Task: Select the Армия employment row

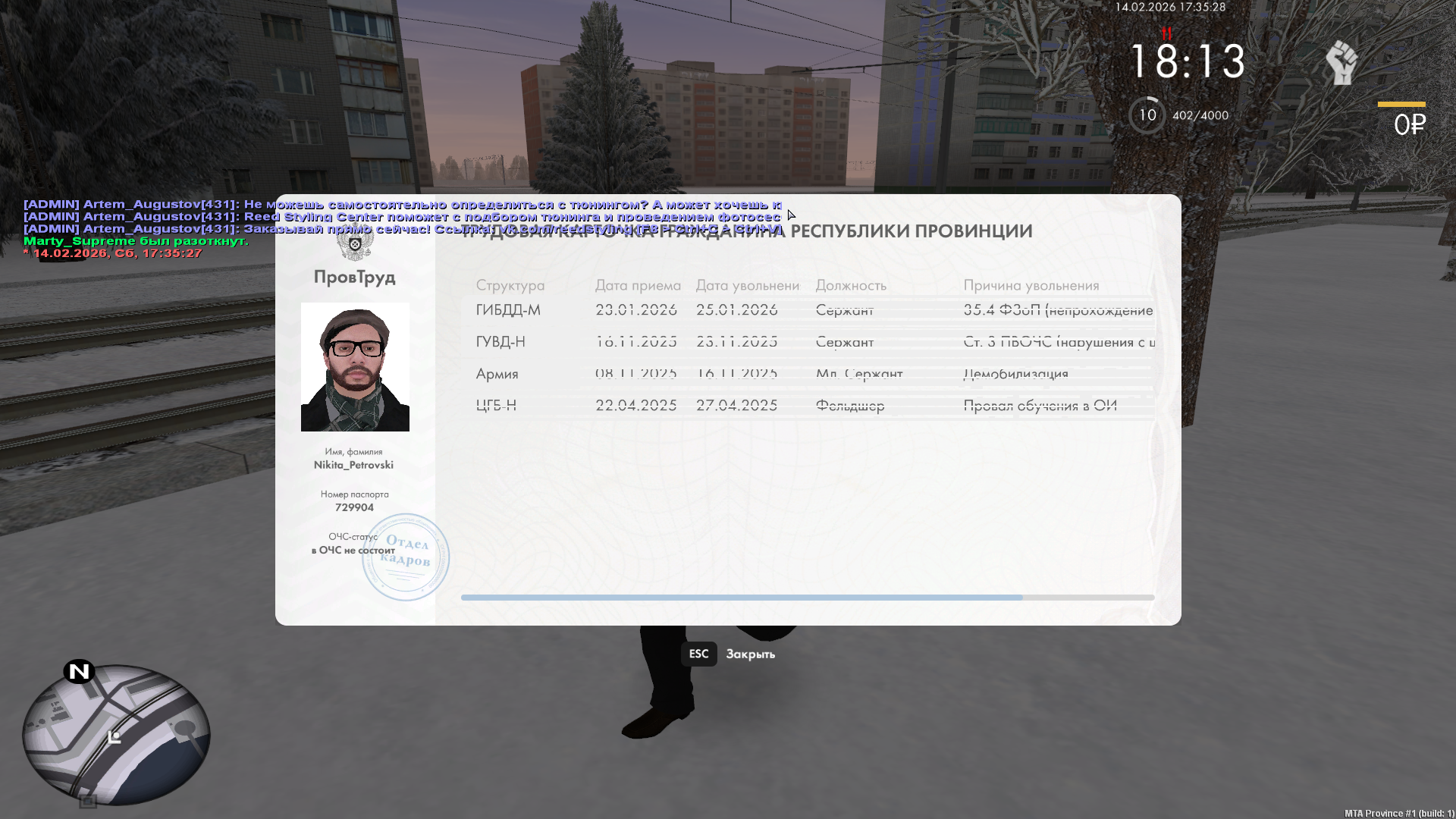Action: (497, 374)
